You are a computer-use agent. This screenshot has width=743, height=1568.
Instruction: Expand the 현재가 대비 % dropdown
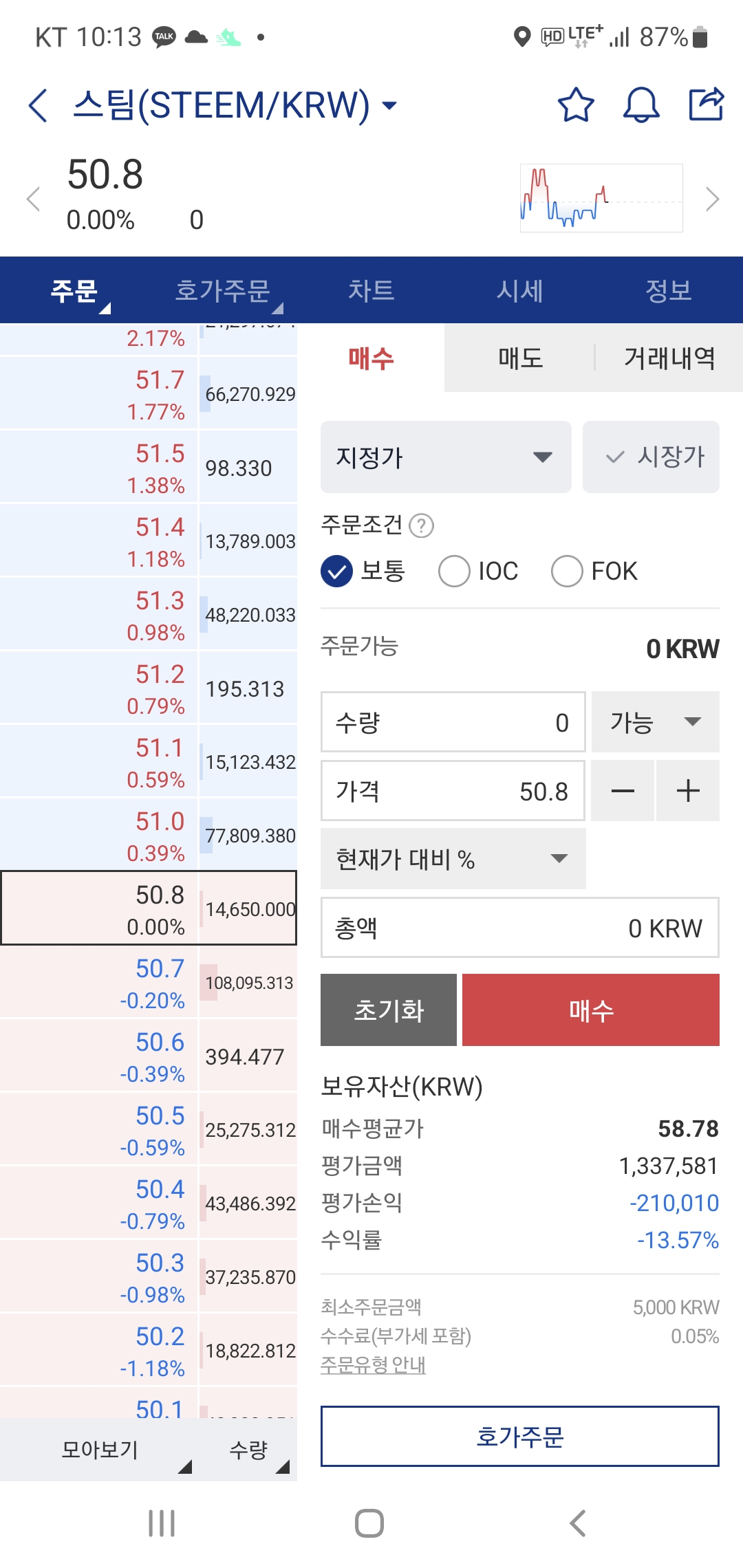pyautogui.click(x=453, y=859)
